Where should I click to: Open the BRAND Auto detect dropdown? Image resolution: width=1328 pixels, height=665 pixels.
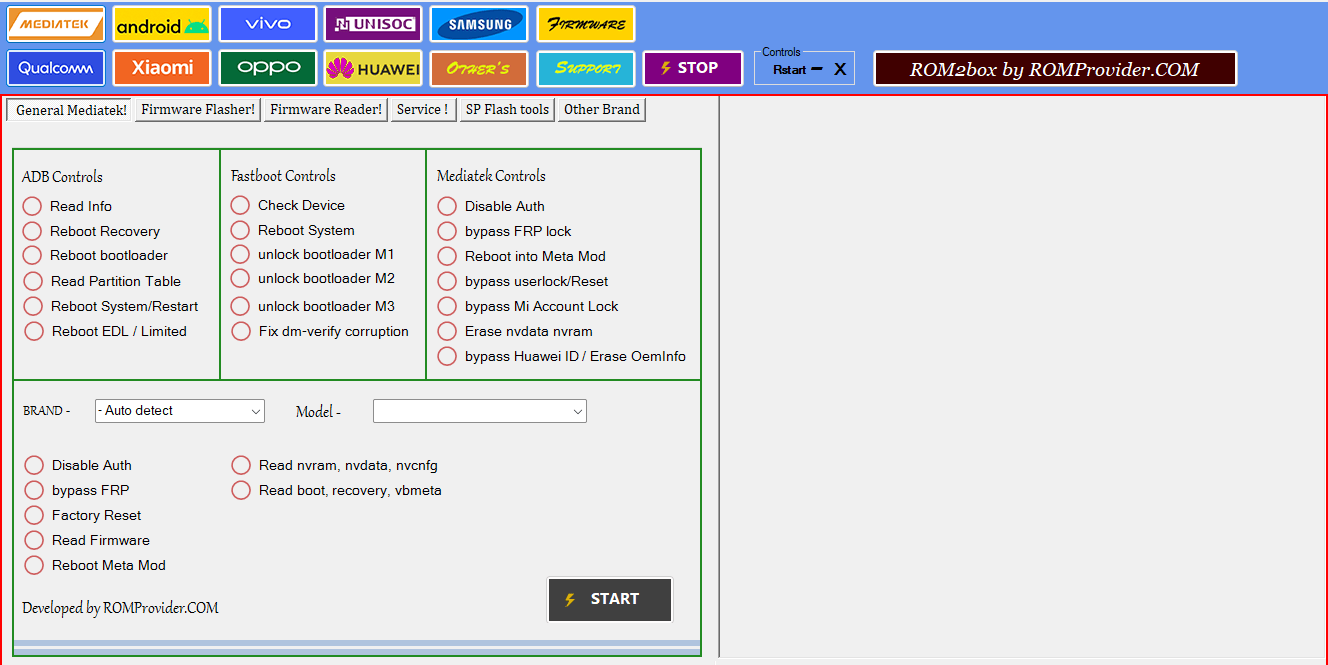(x=179, y=410)
